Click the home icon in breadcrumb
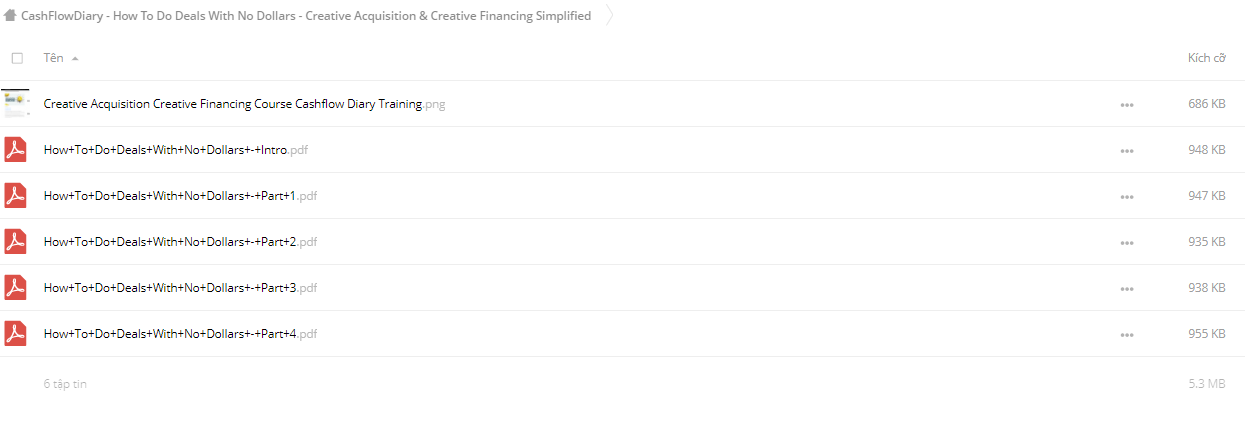Image resolution: width=1245 pixels, height=424 pixels. [x=10, y=15]
